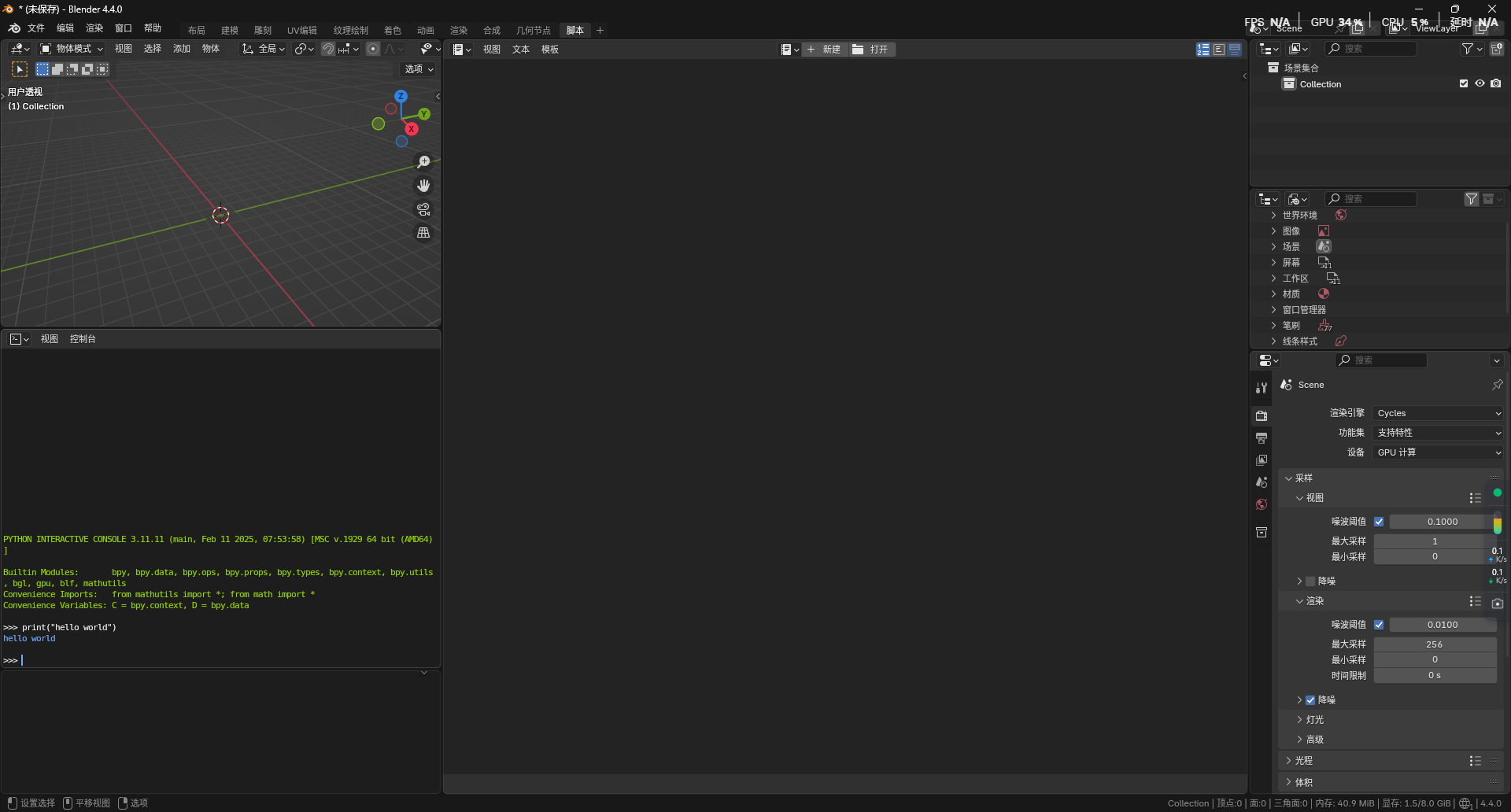Toggle syntax highlighting in text editor header
This screenshot has height=812, width=1511.
(1235, 50)
